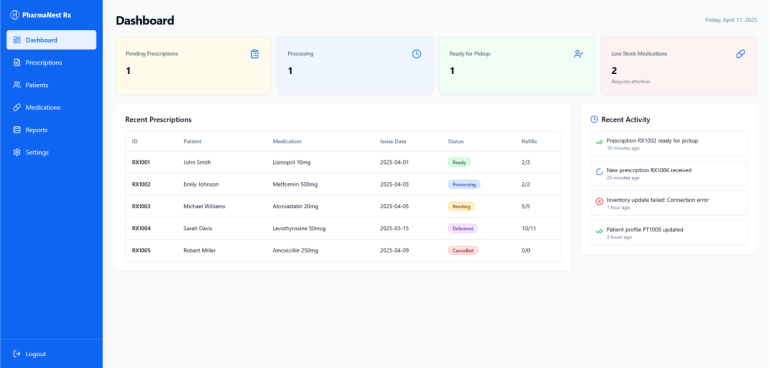Click clock icon on Processing card
The width and height of the screenshot is (770, 368).
pyautogui.click(x=416, y=54)
